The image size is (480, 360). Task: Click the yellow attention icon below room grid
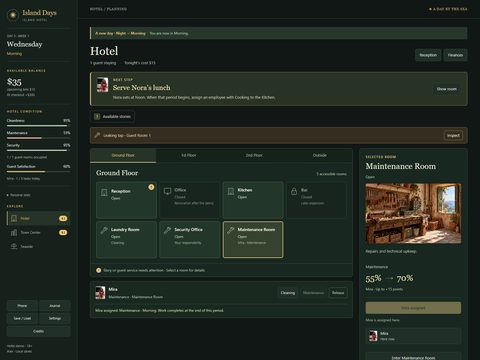99,270
